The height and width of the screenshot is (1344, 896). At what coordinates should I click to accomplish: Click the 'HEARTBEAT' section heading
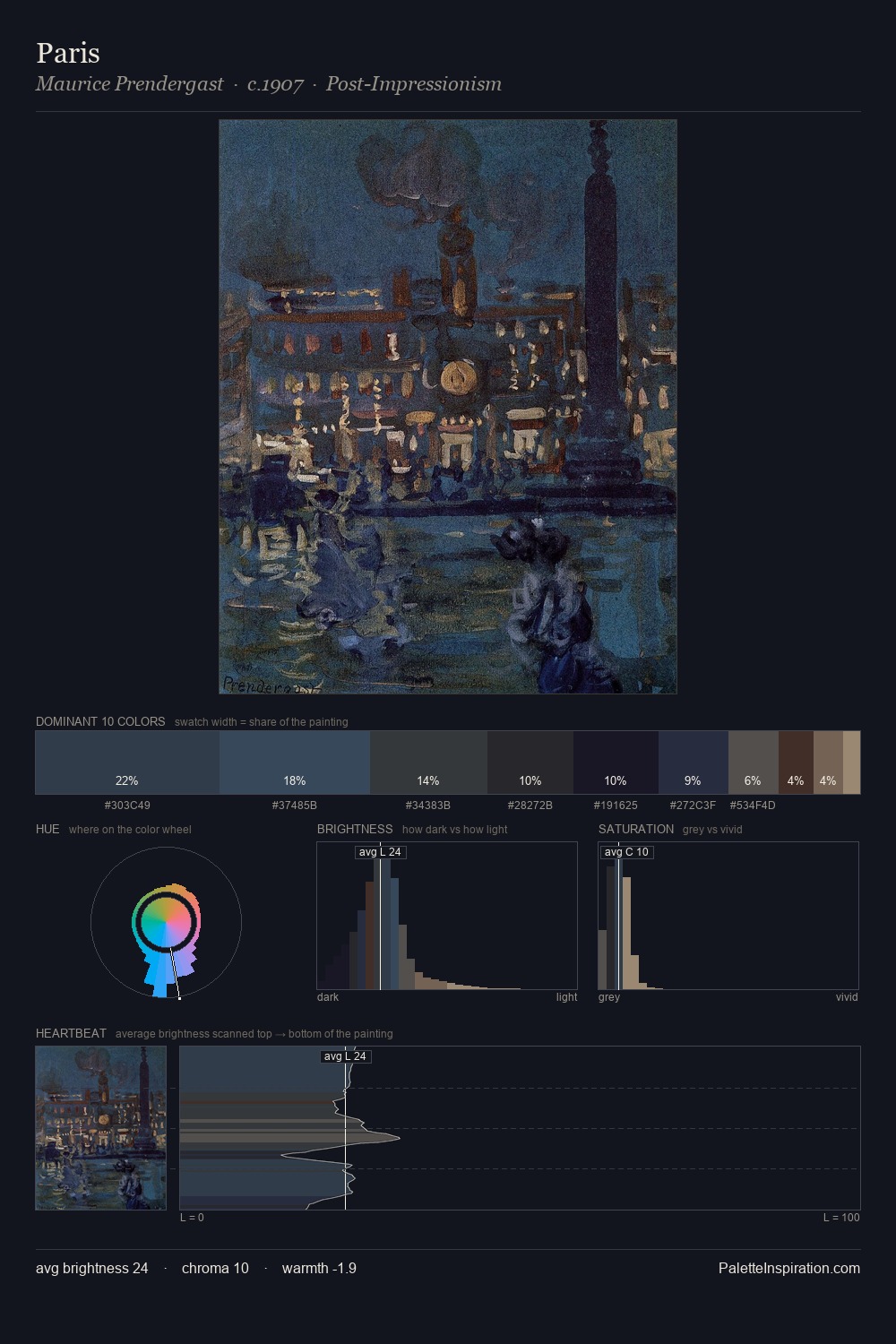[71, 1033]
